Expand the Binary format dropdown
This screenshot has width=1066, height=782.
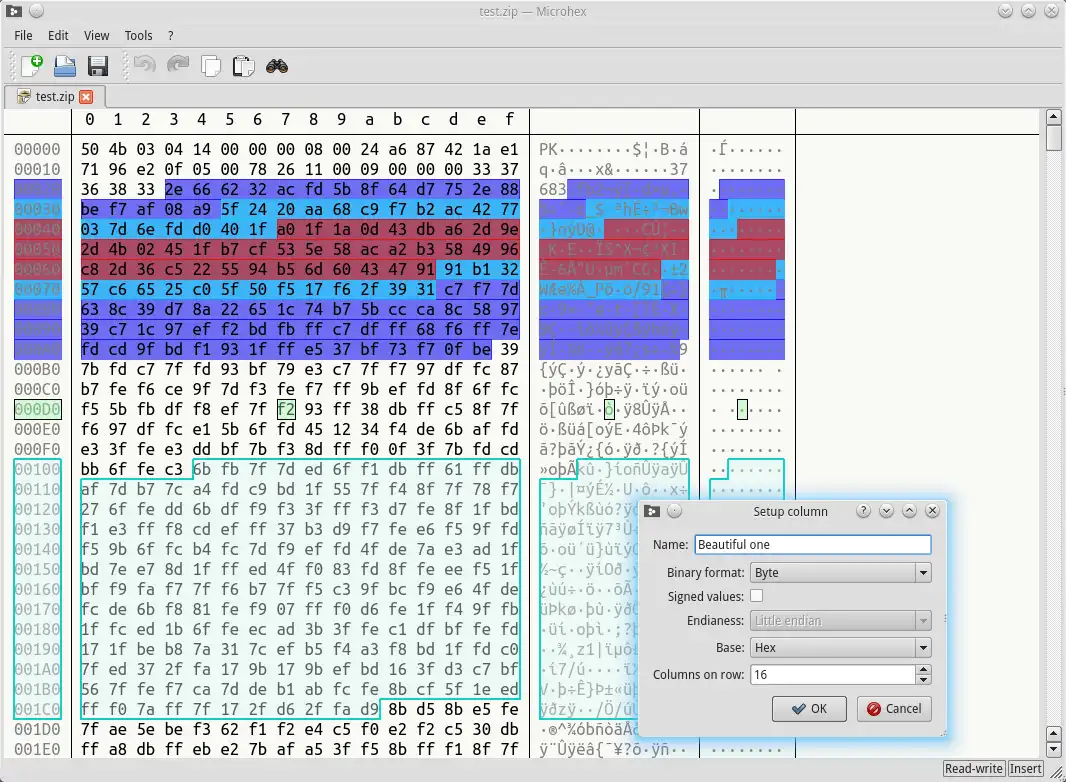923,573
